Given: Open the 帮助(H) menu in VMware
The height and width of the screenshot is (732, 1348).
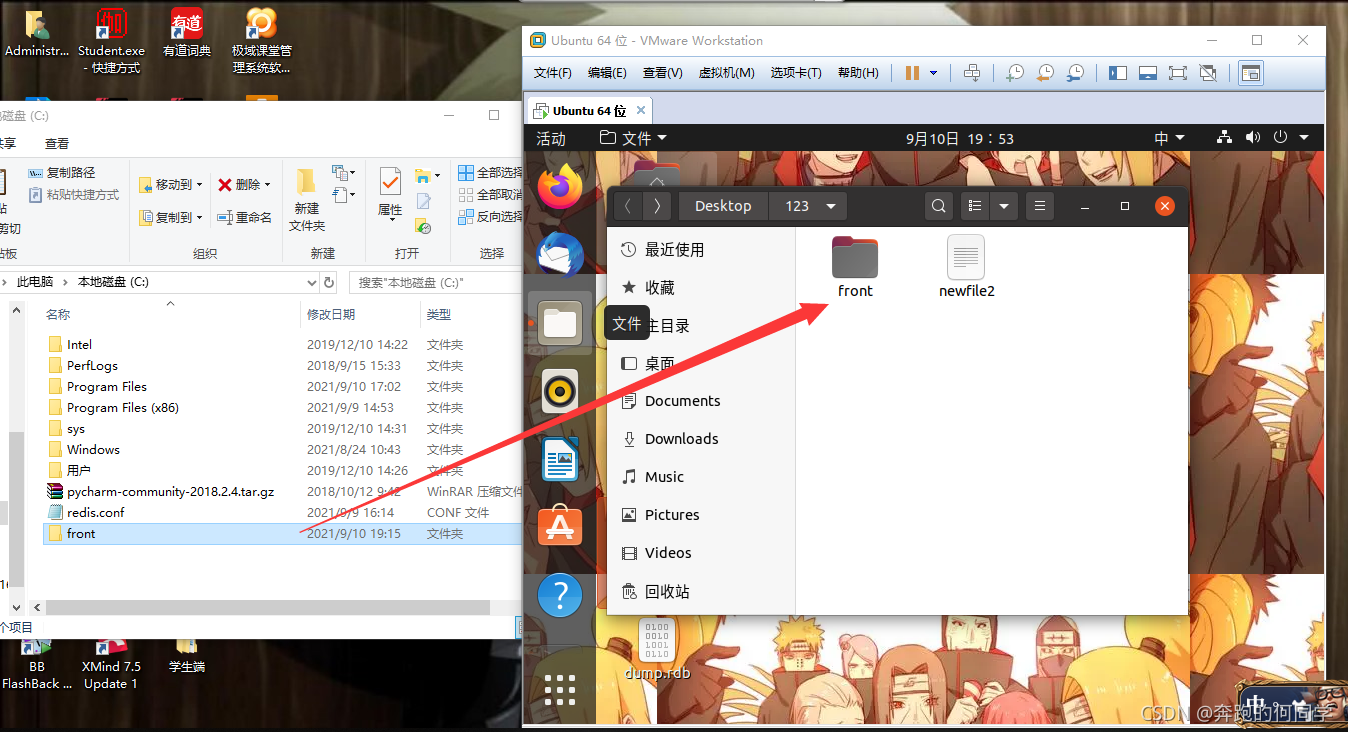Looking at the screenshot, I should (x=858, y=73).
